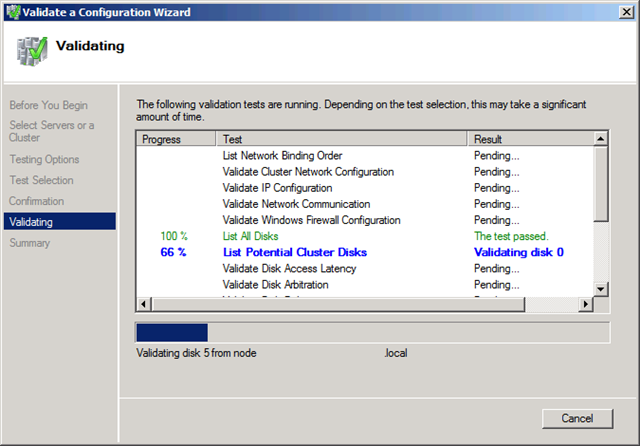Click the Validating header servers icon
Image resolution: width=640 pixels, height=446 pixels.
click(x=32, y=51)
